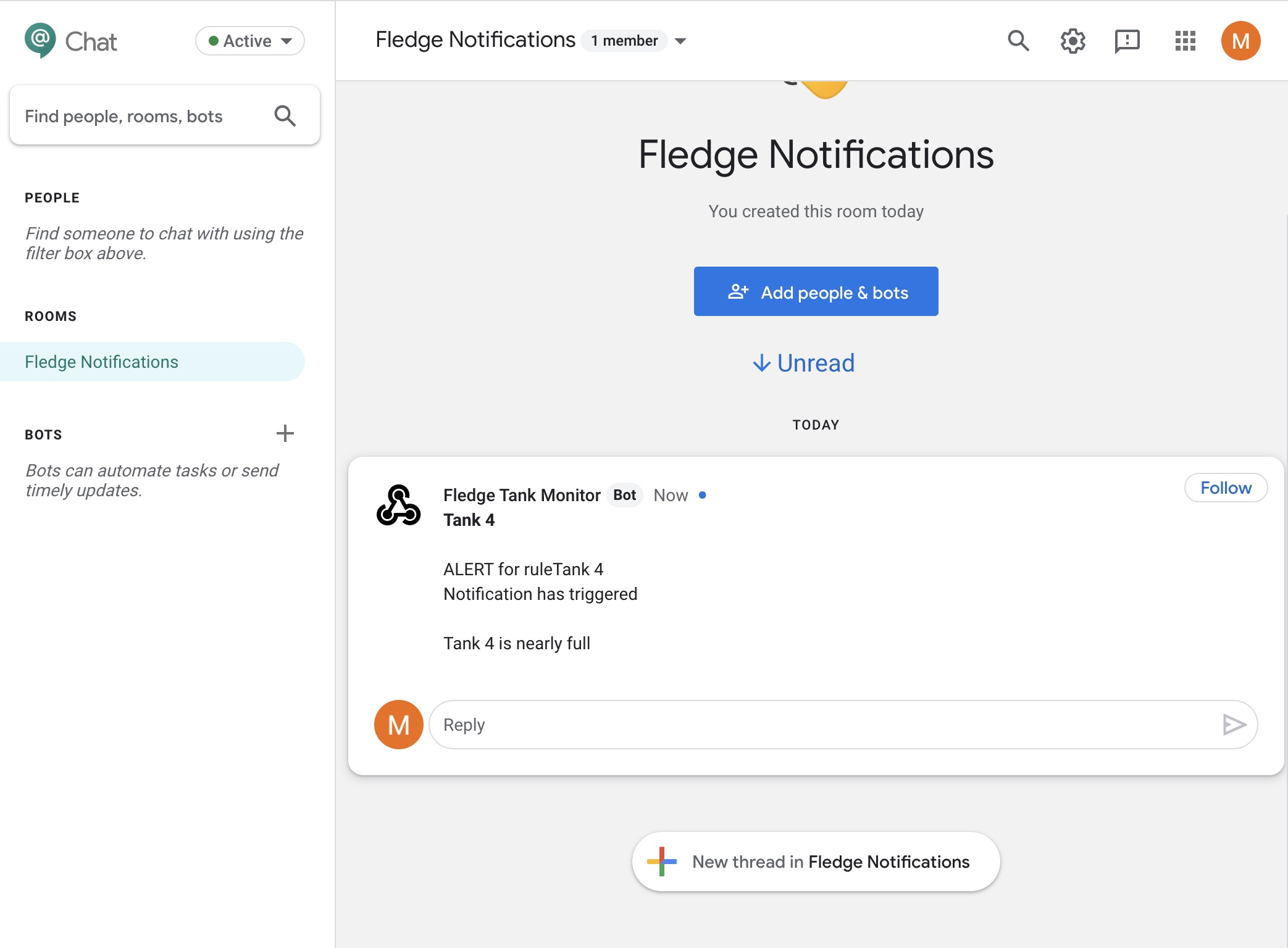Click the search magnifier in Find people box

click(x=285, y=115)
